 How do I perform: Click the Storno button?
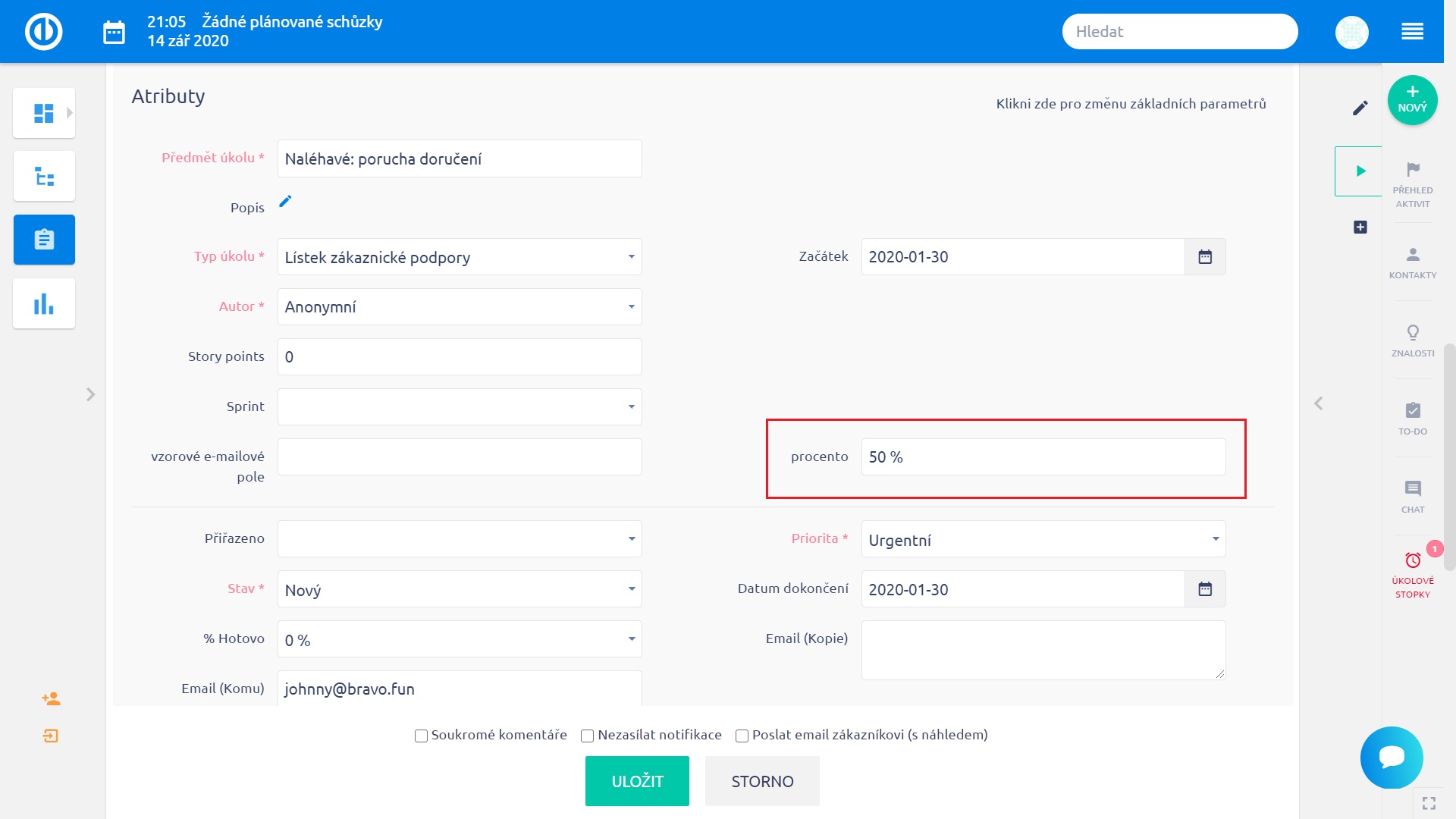[762, 781]
